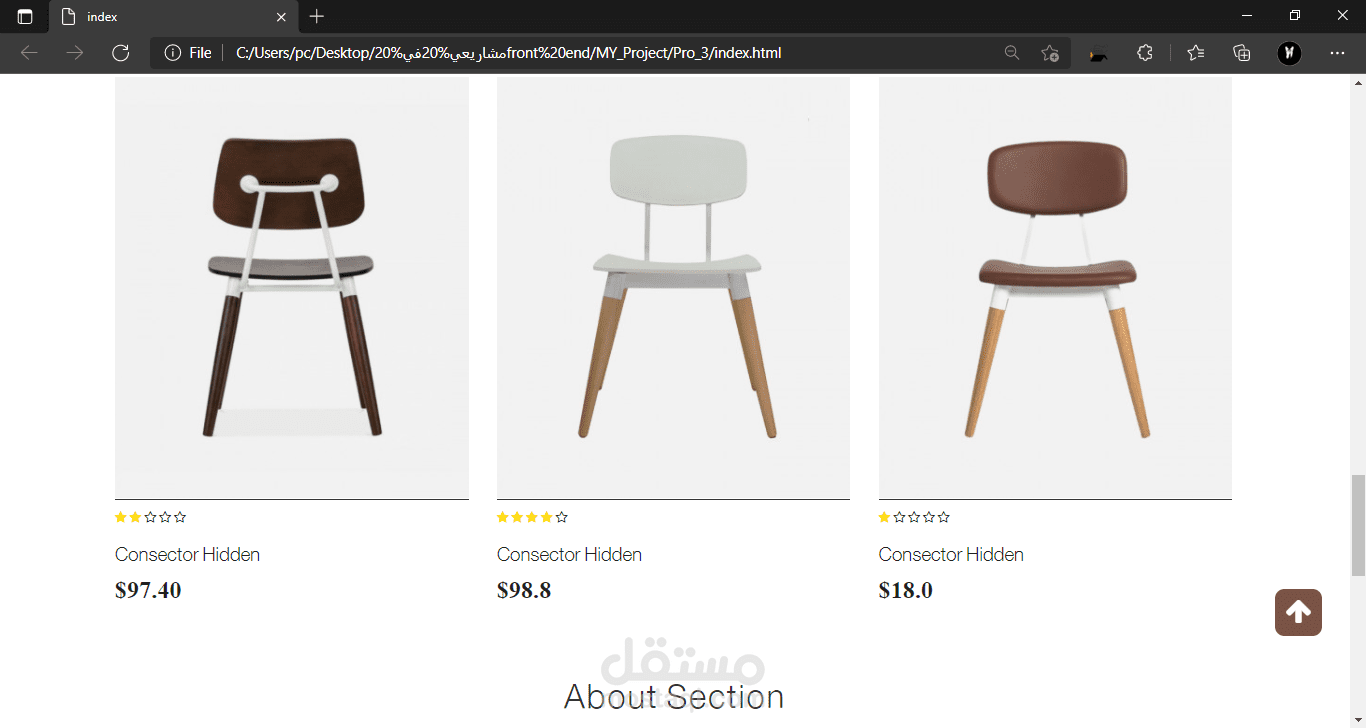Close the index tab

[x=282, y=17]
